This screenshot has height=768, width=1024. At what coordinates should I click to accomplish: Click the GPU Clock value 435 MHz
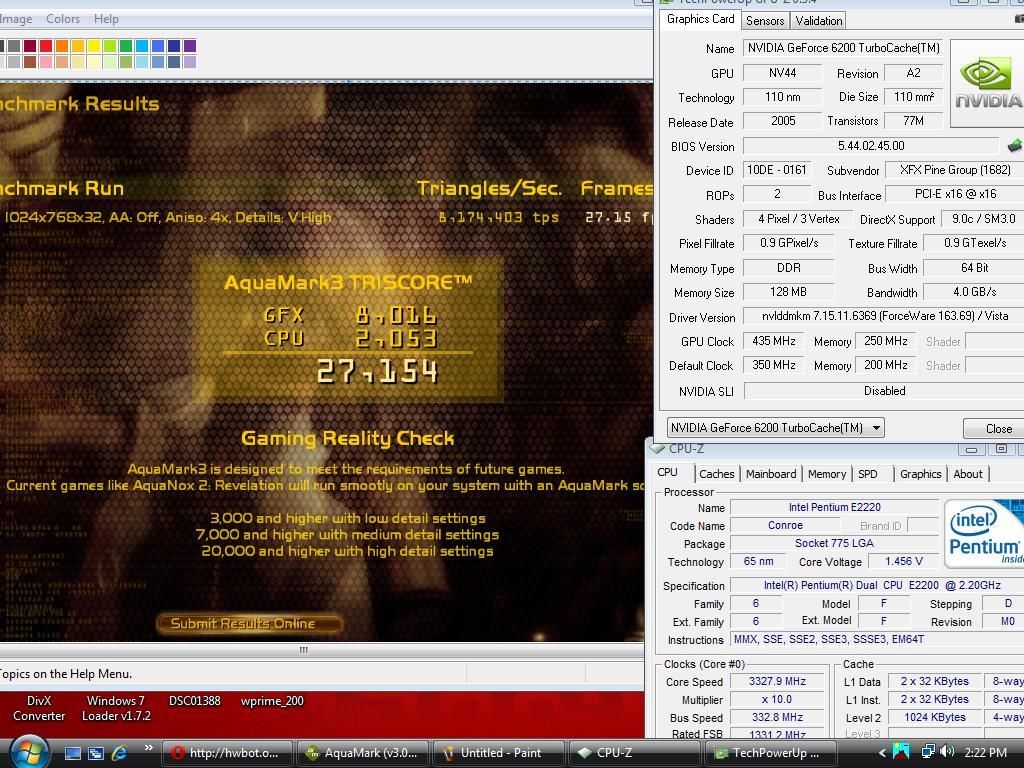click(774, 341)
